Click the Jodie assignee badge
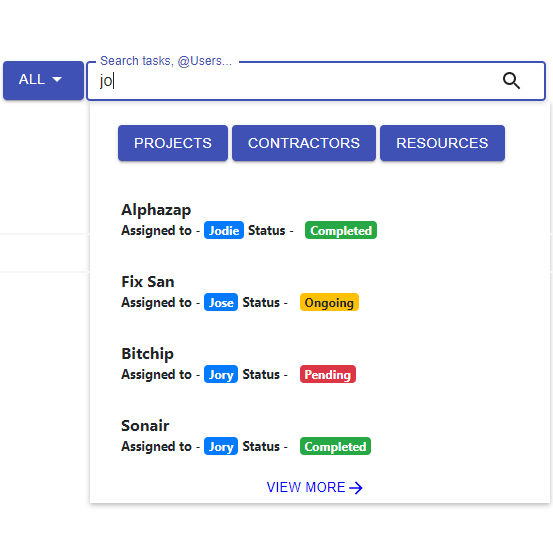This screenshot has width=553, height=553. click(x=224, y=230)
